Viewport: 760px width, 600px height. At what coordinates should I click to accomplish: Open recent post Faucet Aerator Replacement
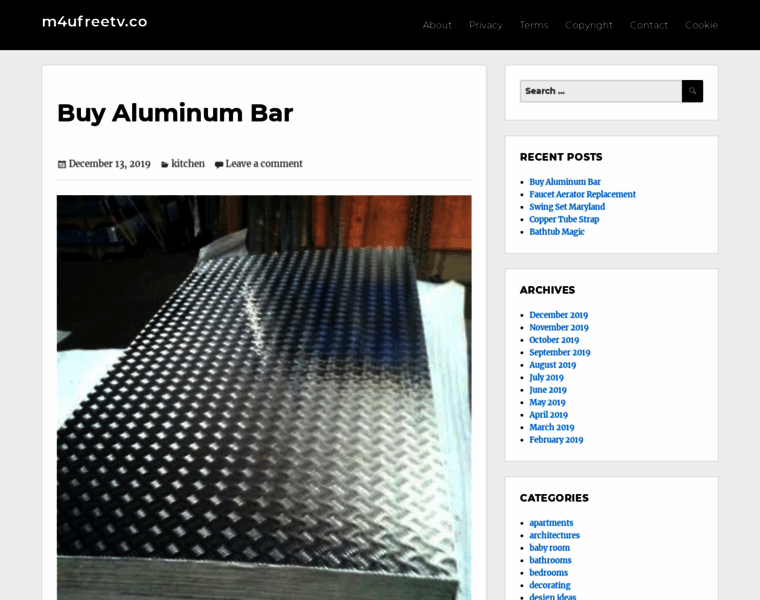pos(582,194)
